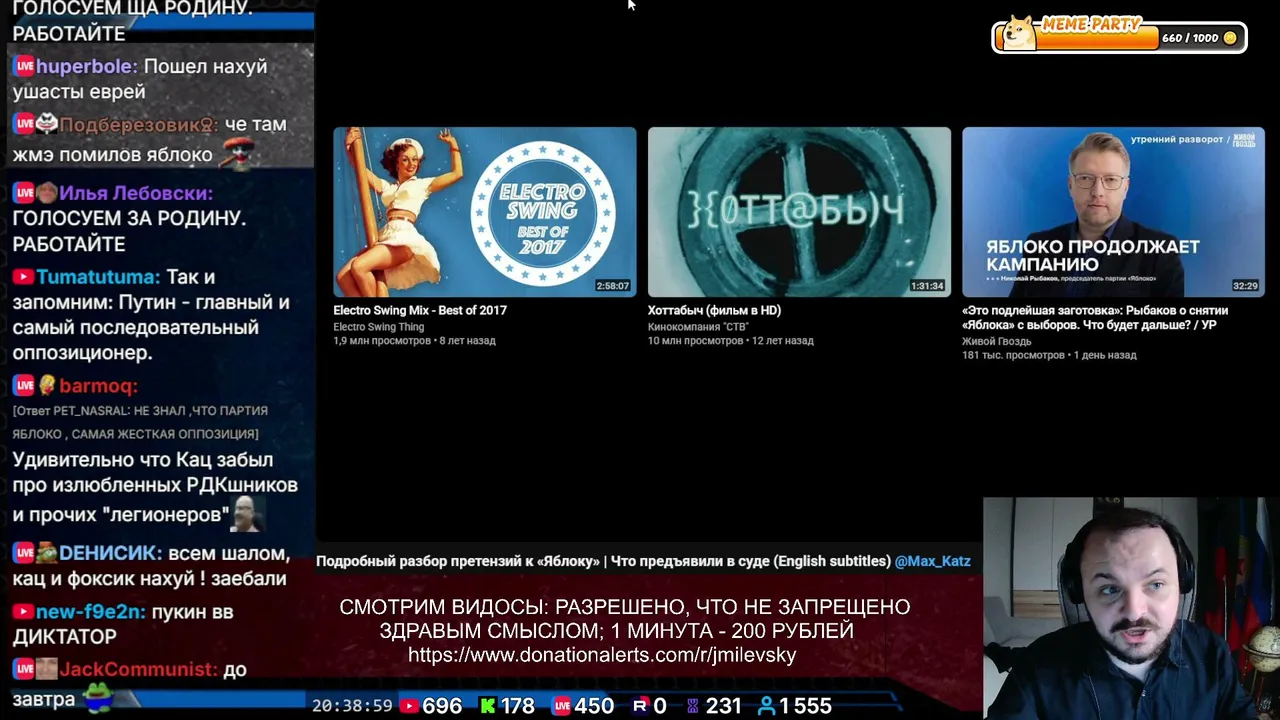Image resolution: width=1280 pixels, height=720 pixels.
Task: Click the streamer webcam feed
Action: (x=1131, y=608)
